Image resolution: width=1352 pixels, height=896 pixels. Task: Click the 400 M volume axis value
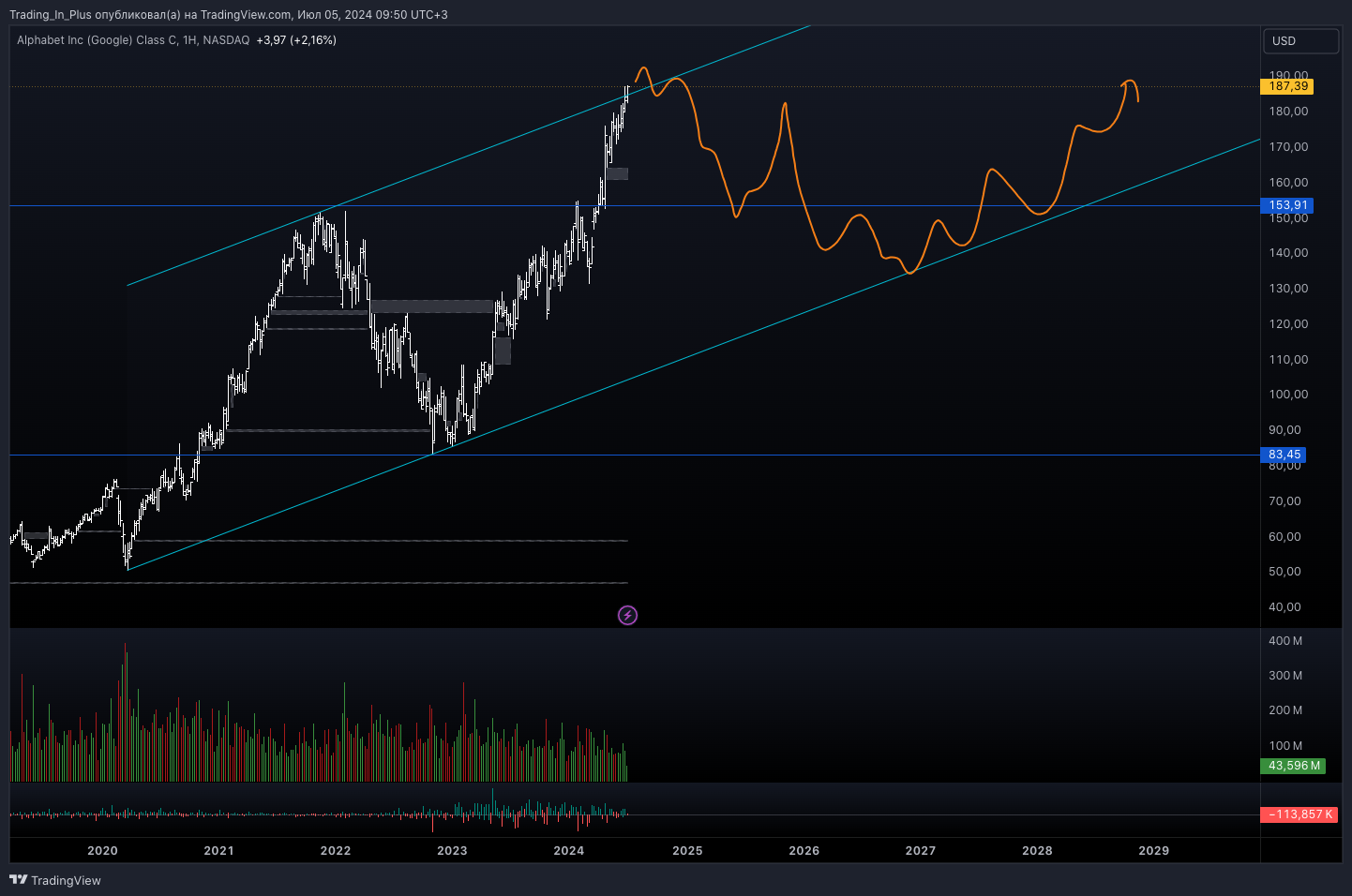pos(1285,641)
